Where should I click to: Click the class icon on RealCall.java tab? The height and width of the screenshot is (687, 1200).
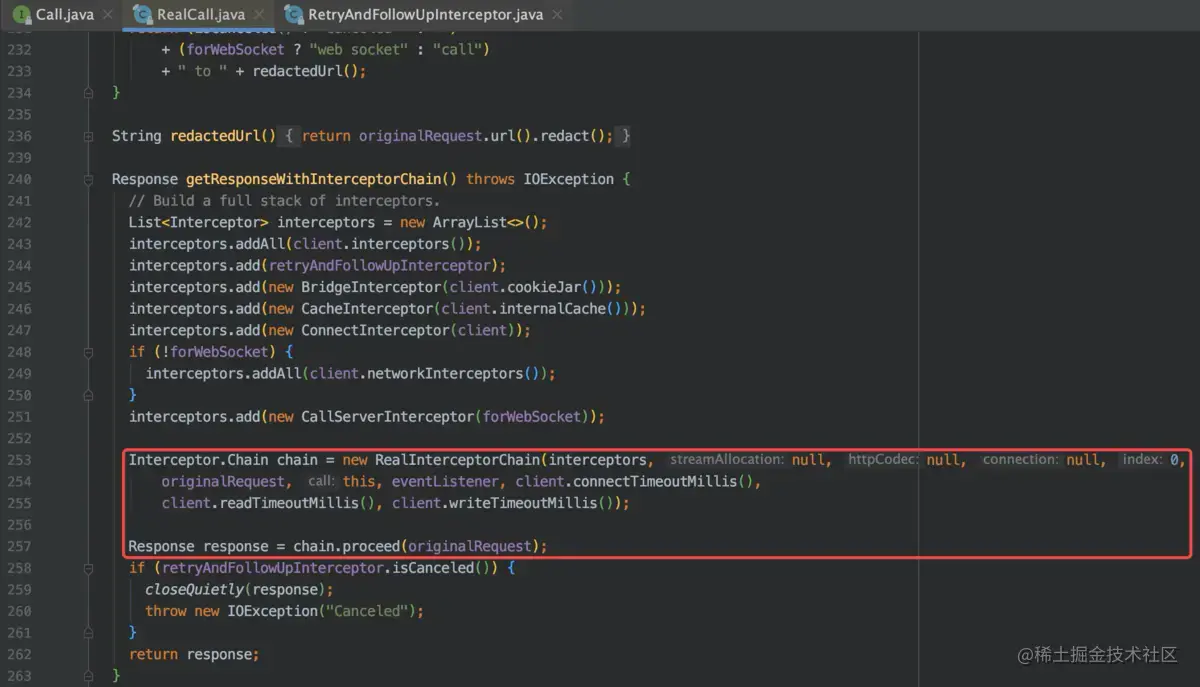[x=144, y=15]
